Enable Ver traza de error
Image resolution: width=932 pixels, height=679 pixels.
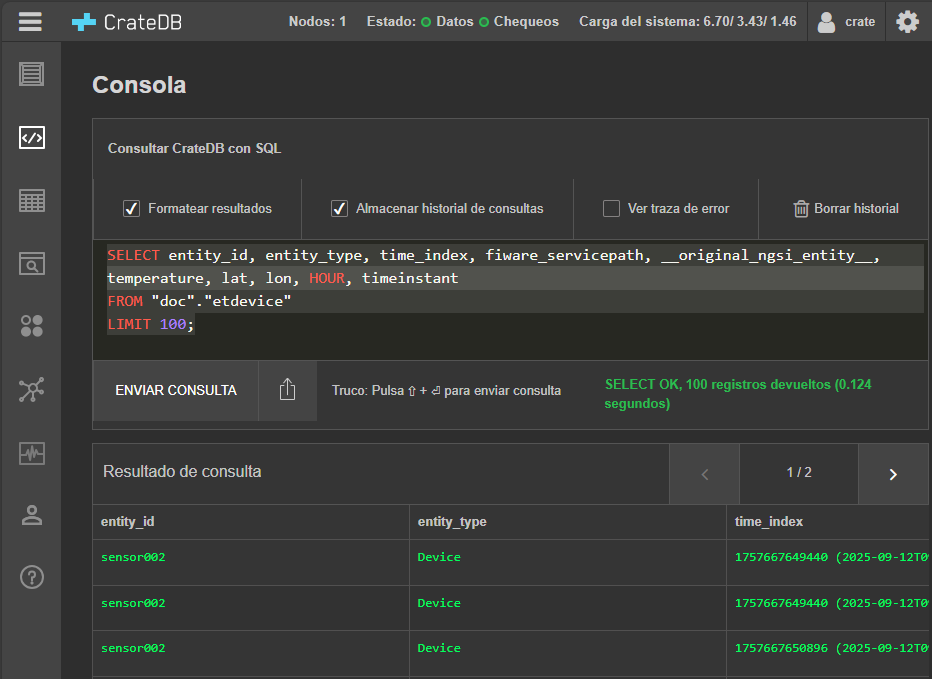(611, 209)
